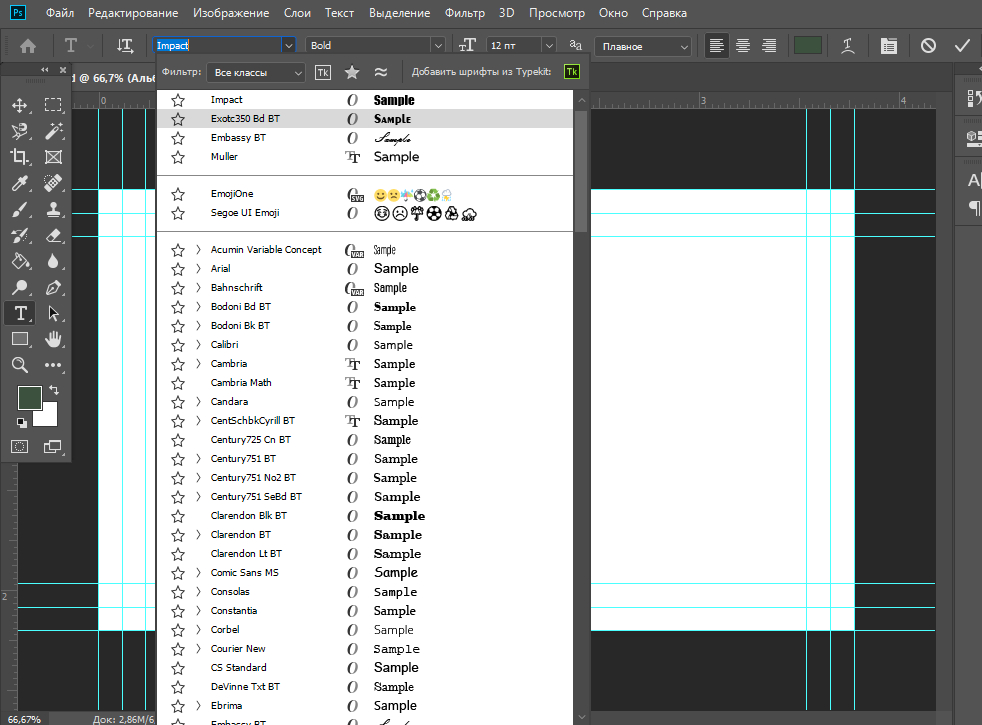Open the Все классы filter dropdown
982x725 pixels.
point(256,72)
